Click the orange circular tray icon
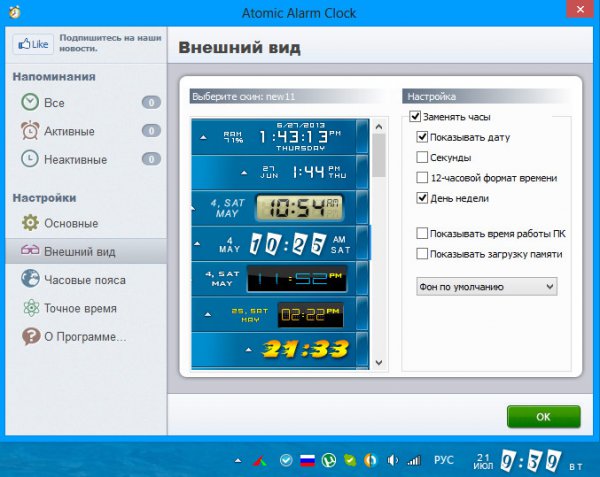 coord(370,460)
